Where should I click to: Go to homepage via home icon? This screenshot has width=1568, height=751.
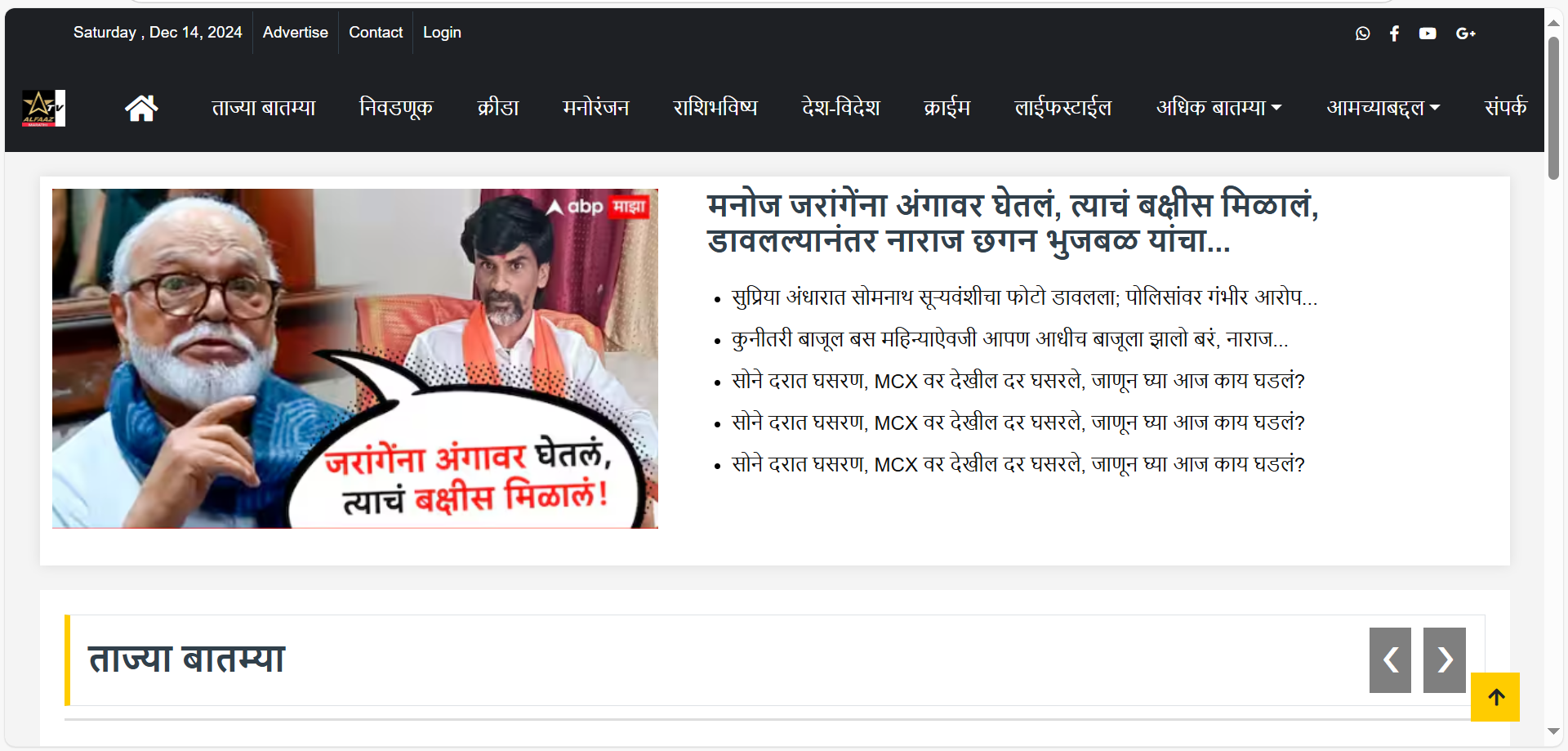click(x=141, y=108)
